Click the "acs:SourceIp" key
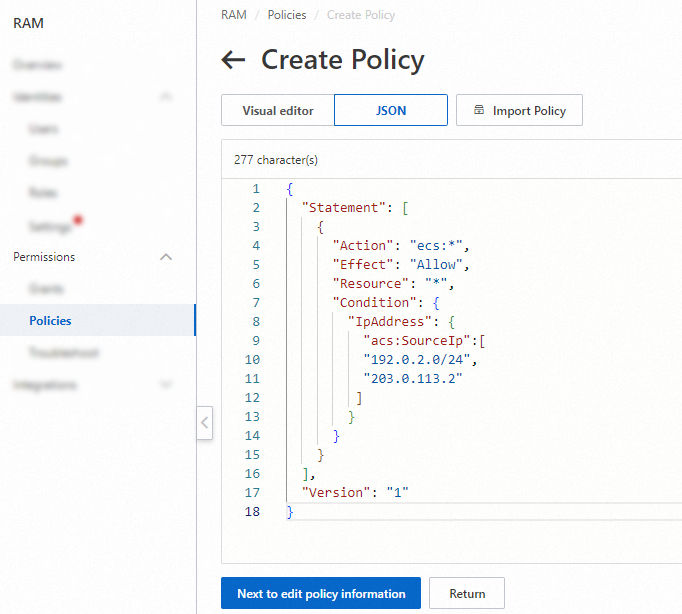This screenshot has height=614, width=682. coord(417,341)
